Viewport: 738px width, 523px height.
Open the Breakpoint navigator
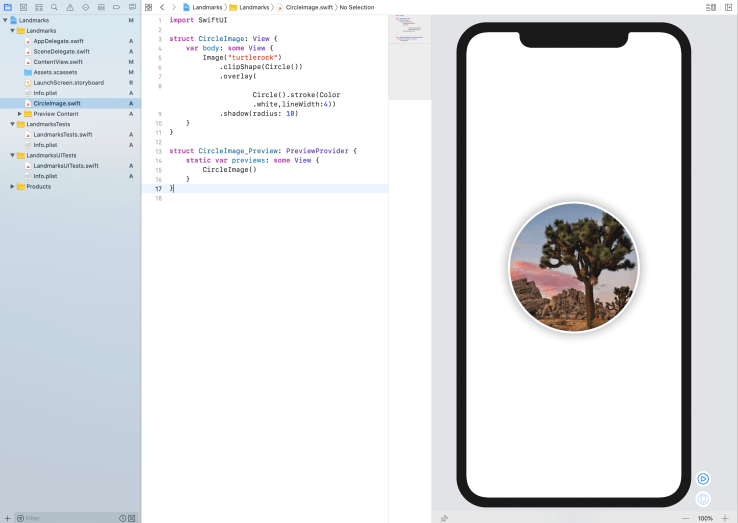[116, 7]
